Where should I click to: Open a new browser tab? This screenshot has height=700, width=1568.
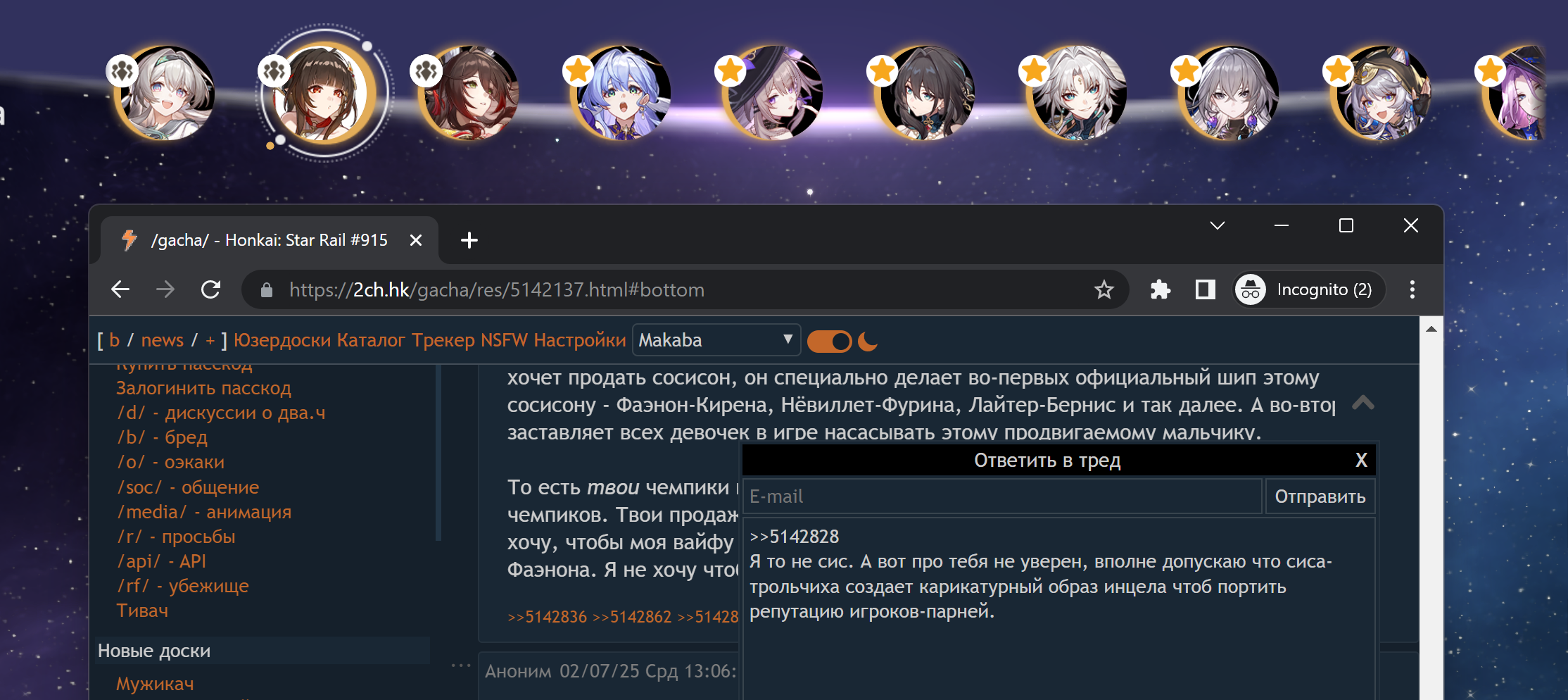469,240
